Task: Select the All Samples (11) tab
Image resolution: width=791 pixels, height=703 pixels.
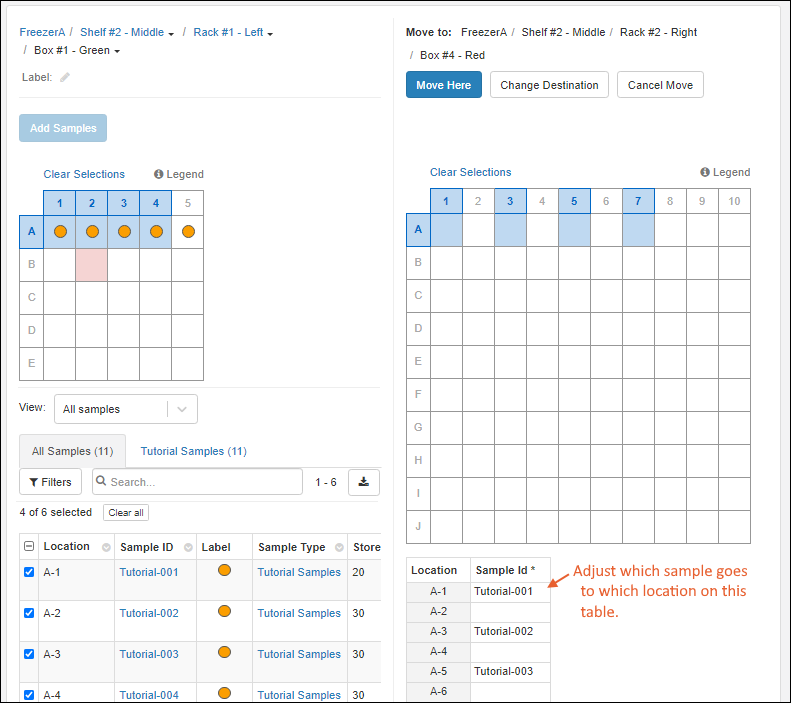Action: point(72,451)
